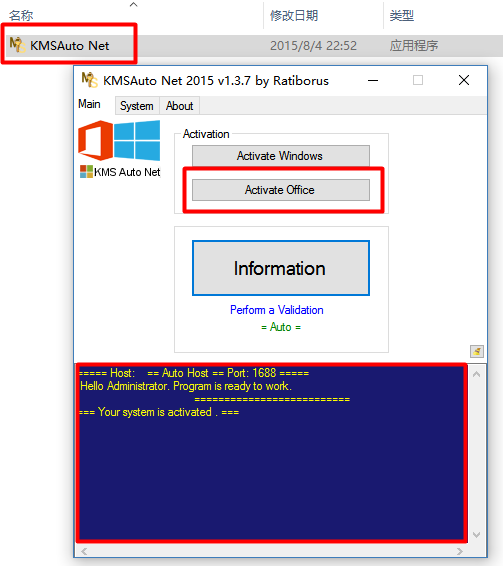Screen dimensions: 503x566
Task: Click the KMSAuto icon in title bar
Action: 89,80
